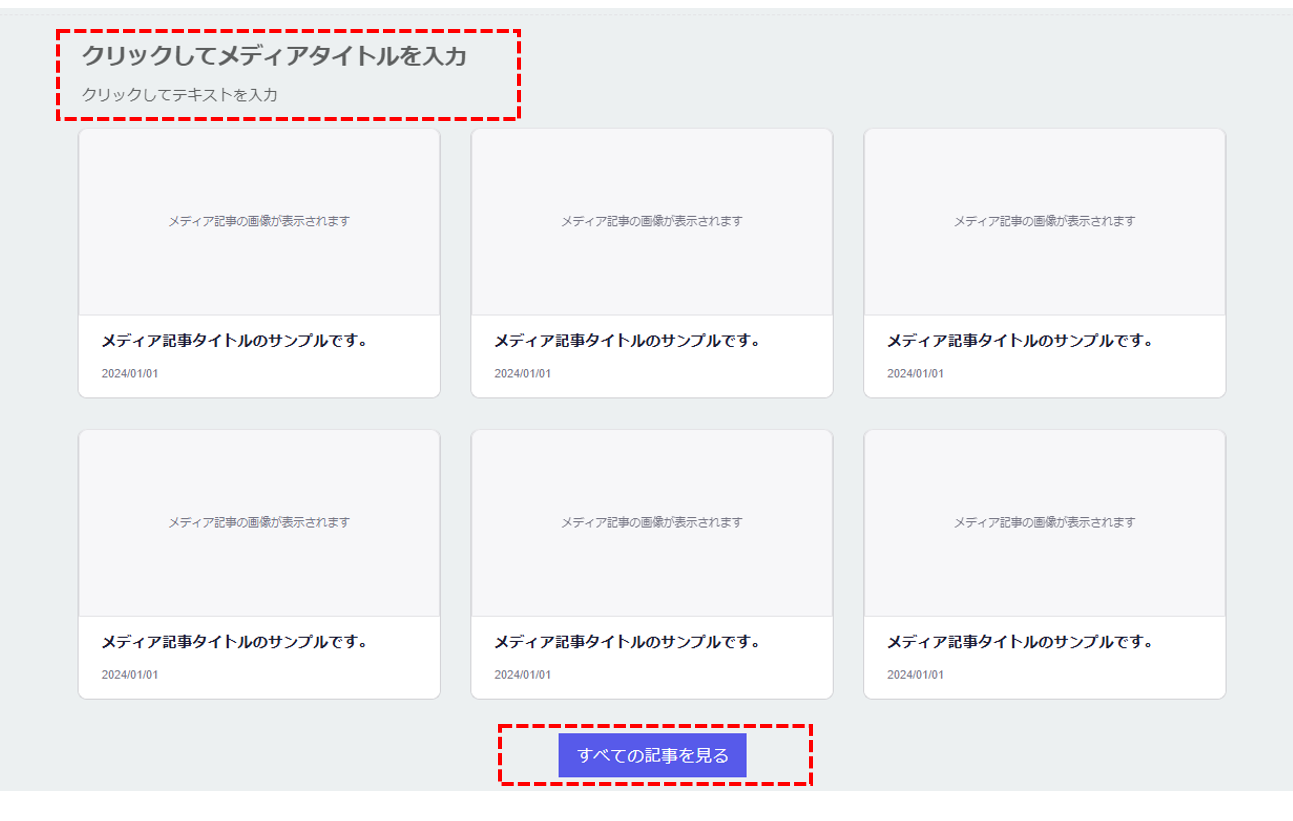Click the 2024/01/01 date on top-left card

pyautogui.click(x=130, y=374)
